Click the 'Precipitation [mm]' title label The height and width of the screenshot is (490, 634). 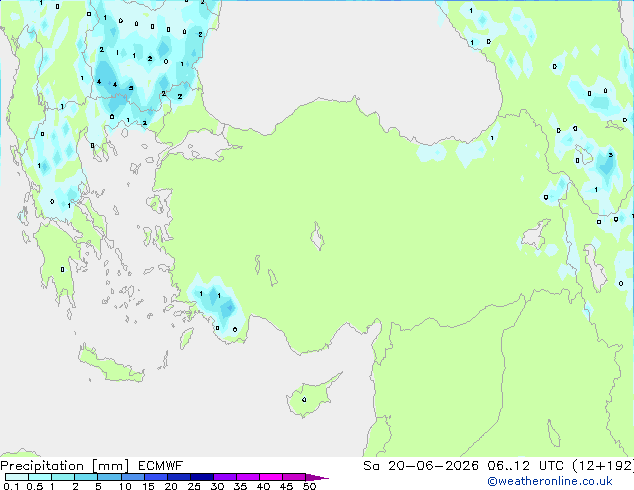(x=65, y=466)
